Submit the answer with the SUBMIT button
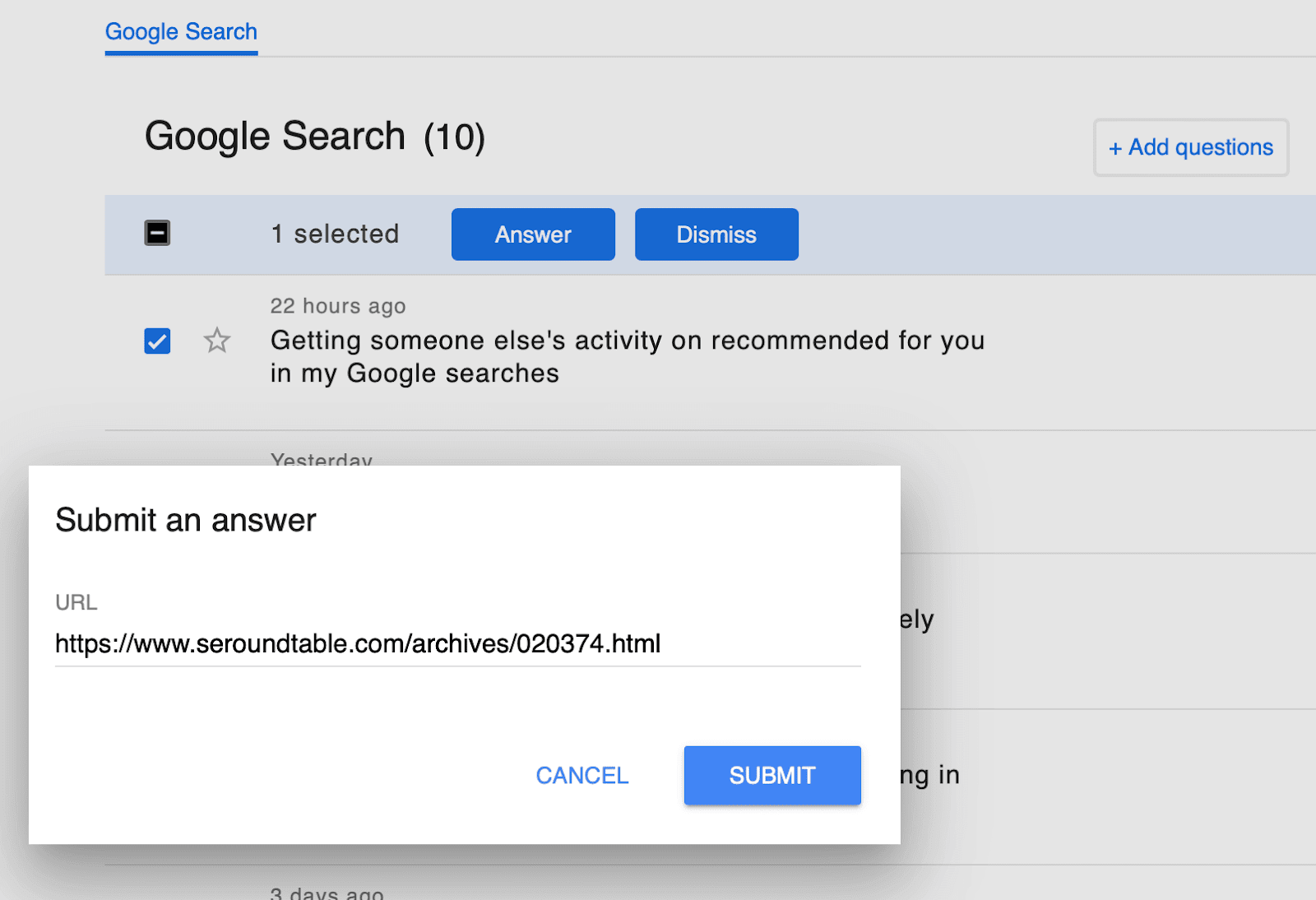 tap(772, 775)
